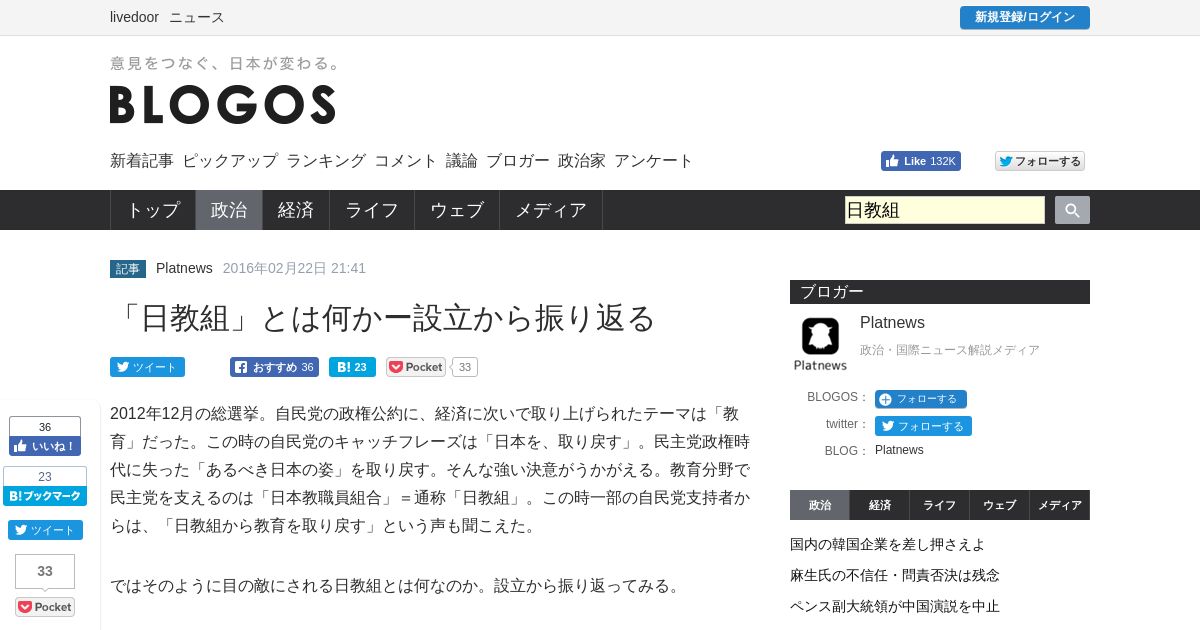Viewport: 1200px width, 630px height.
Task: Select トップ in dark nav bar
Action: (x=153, y=210)
